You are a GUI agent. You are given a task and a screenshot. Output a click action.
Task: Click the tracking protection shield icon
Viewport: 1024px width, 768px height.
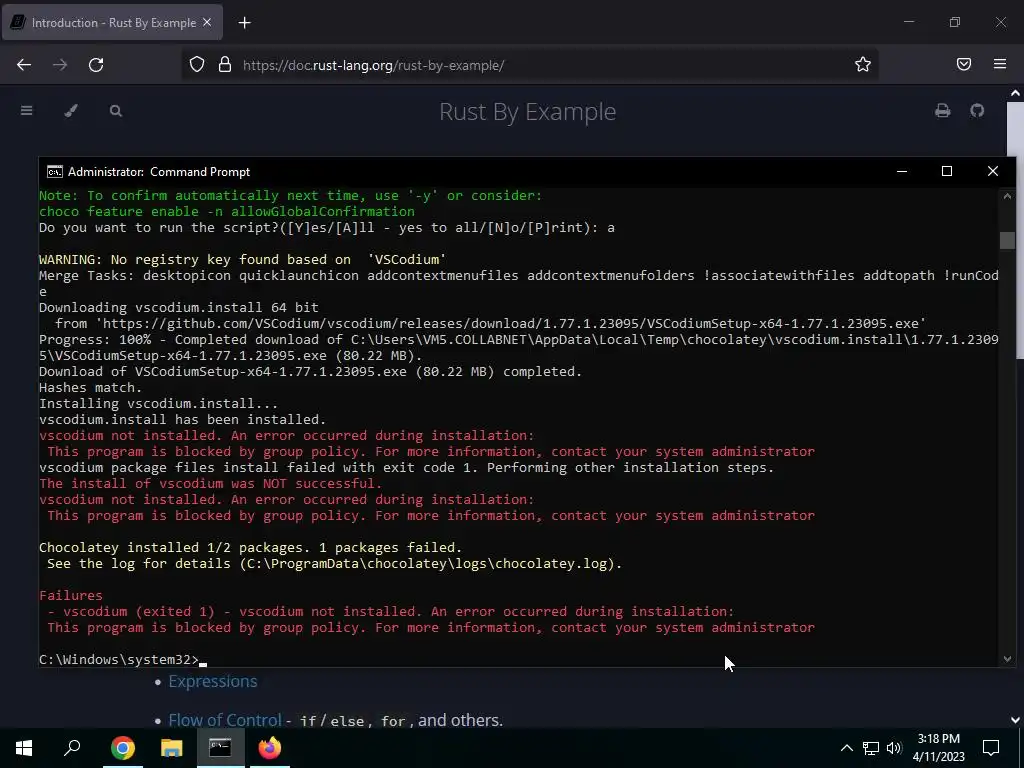197,65
